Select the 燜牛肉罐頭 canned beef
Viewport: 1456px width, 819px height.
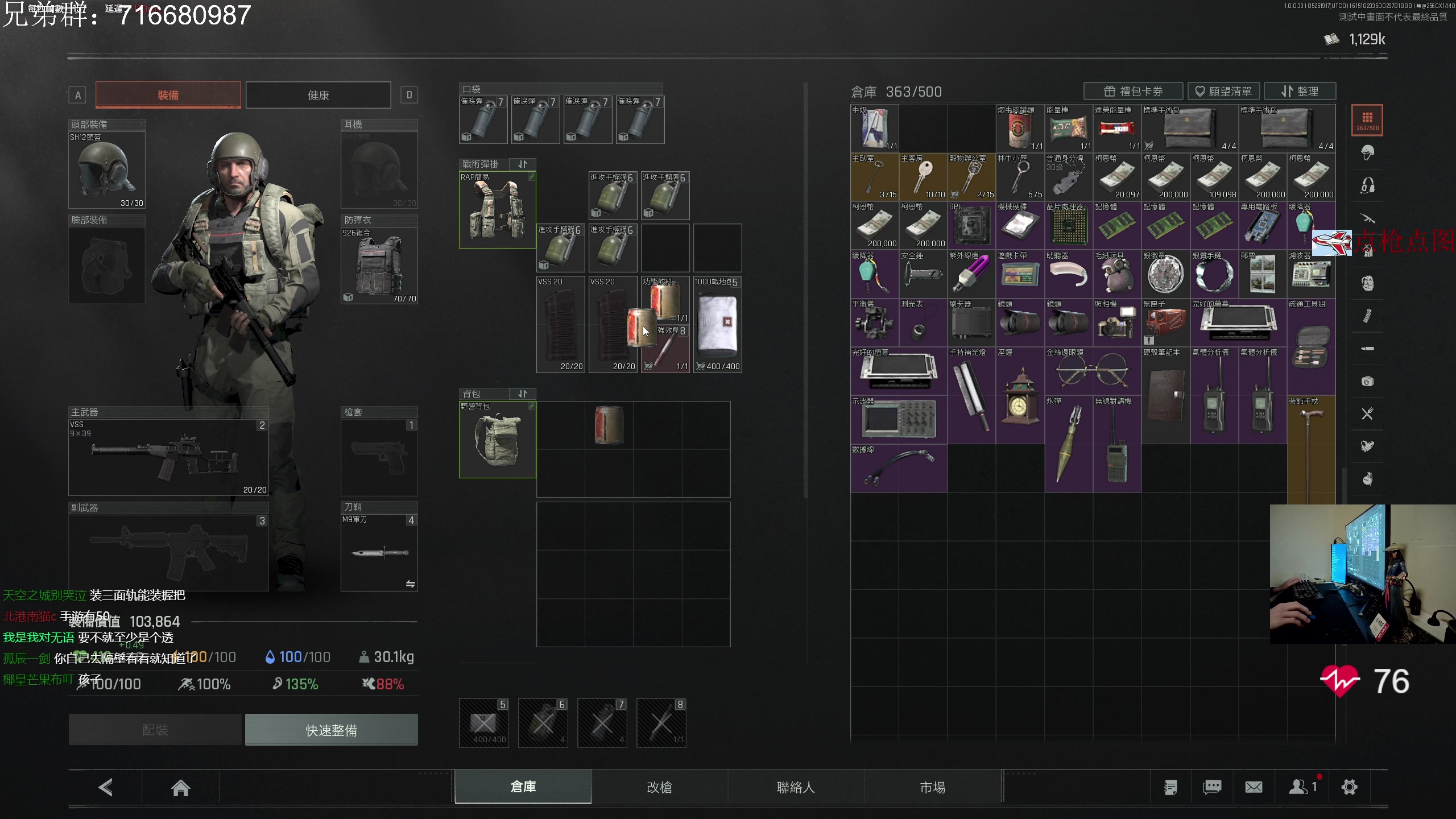click(x=1020, y=128)
